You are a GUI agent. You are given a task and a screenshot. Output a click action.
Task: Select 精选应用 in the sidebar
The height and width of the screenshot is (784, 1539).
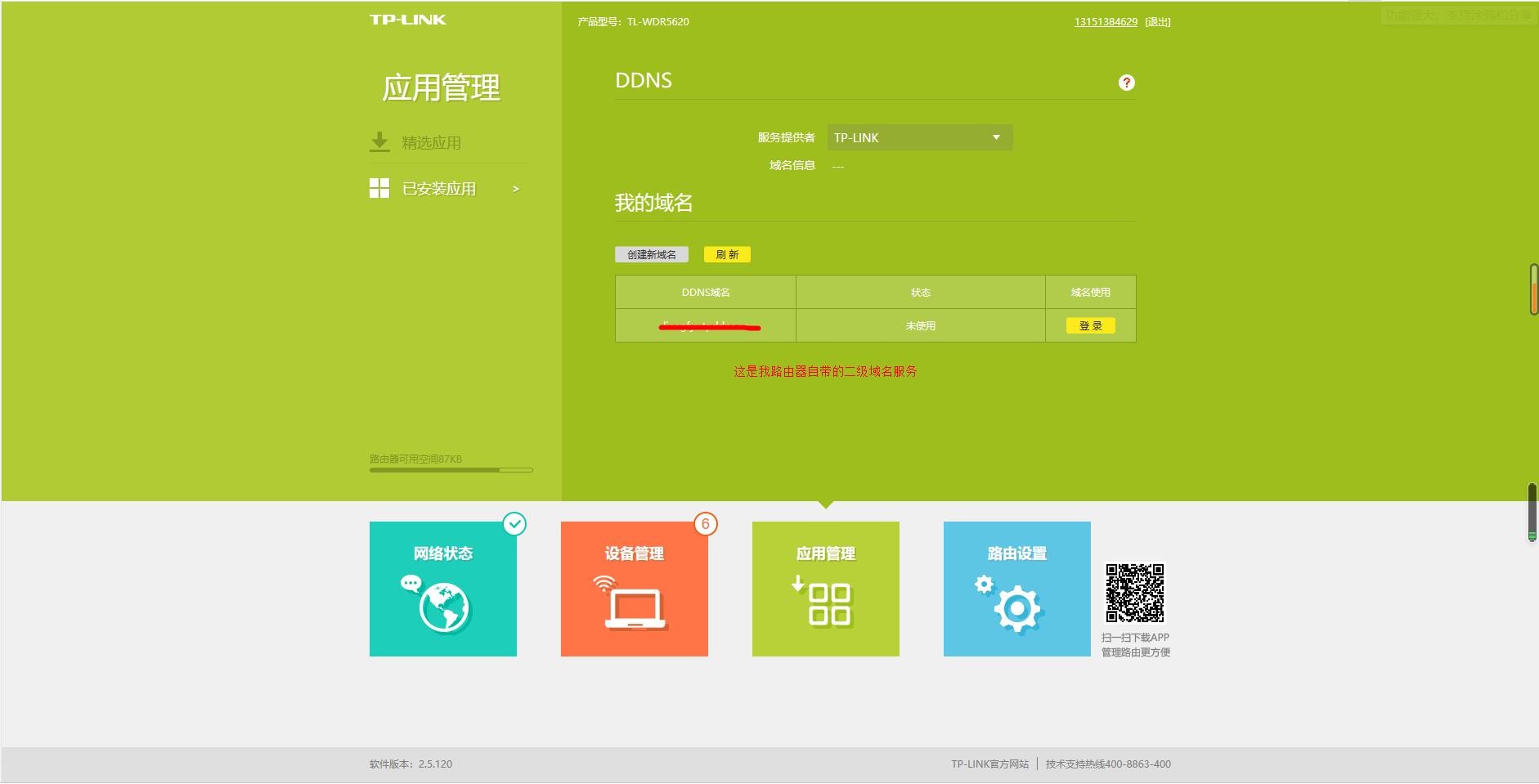pyautogui.click(x=431, y=142)
